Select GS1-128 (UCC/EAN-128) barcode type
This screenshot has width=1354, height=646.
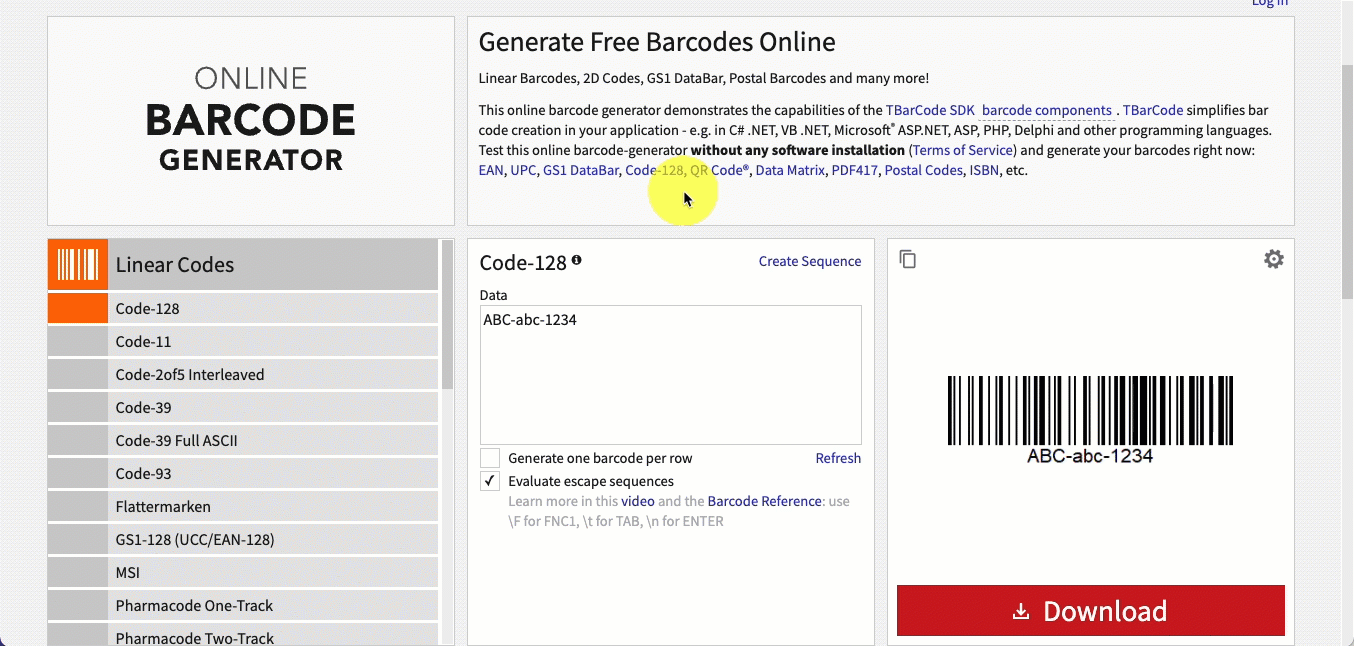[195, 540]
